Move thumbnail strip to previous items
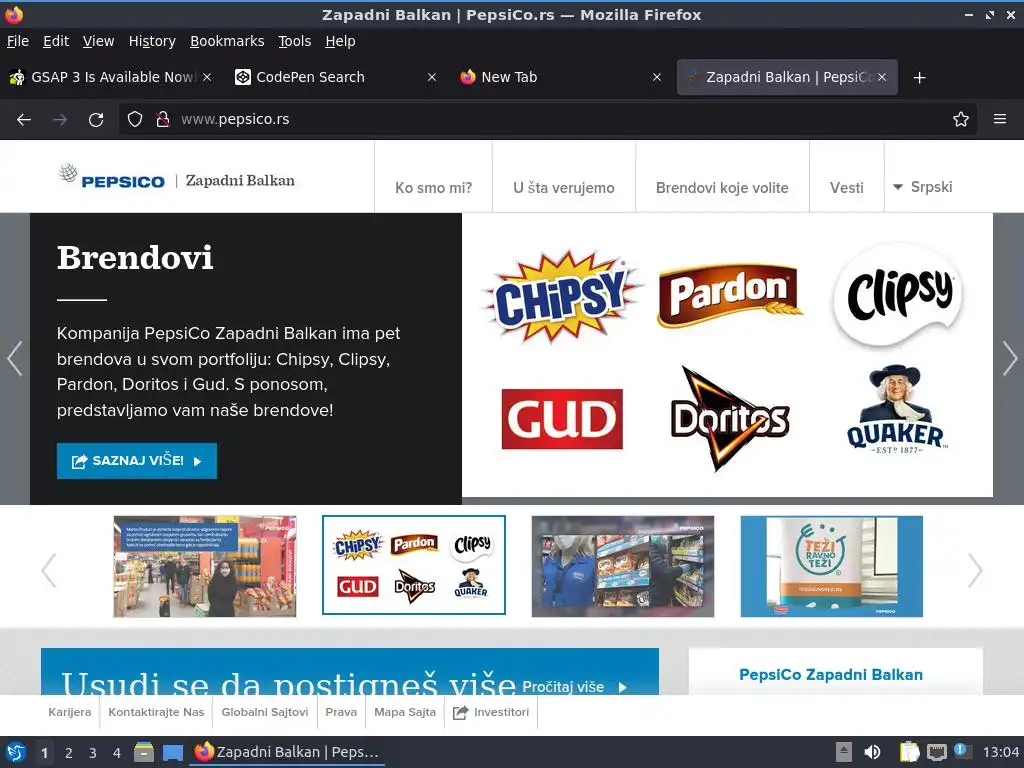This screenshot has width=1024, height=768. click(49, 570)
